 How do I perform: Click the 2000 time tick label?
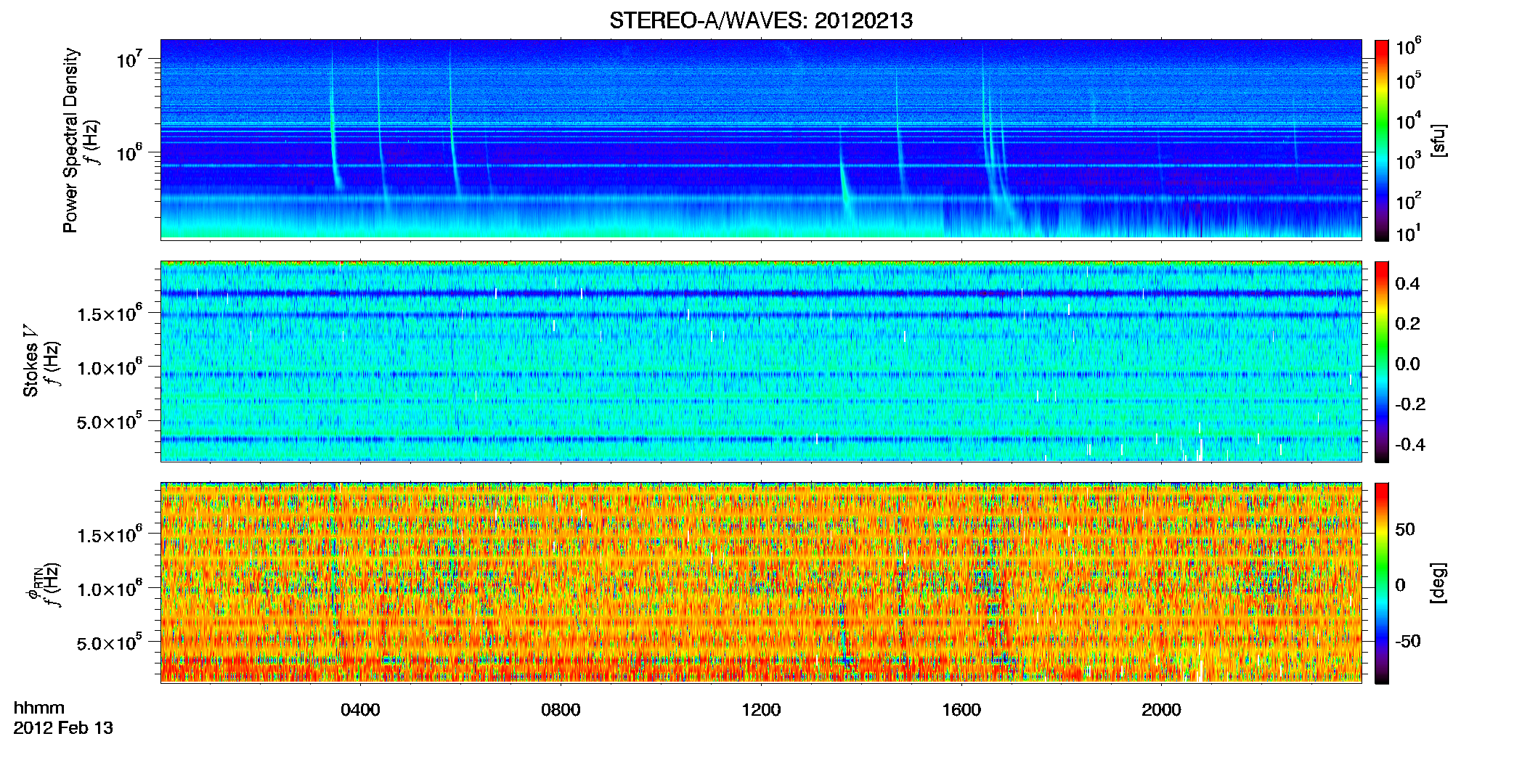point(1161,710)
